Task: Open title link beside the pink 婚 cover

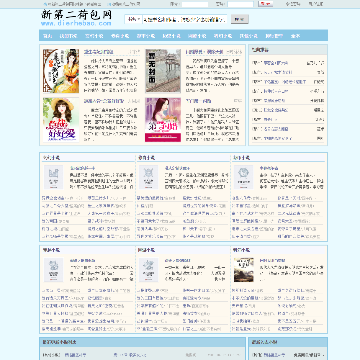Action: (198, 101)
